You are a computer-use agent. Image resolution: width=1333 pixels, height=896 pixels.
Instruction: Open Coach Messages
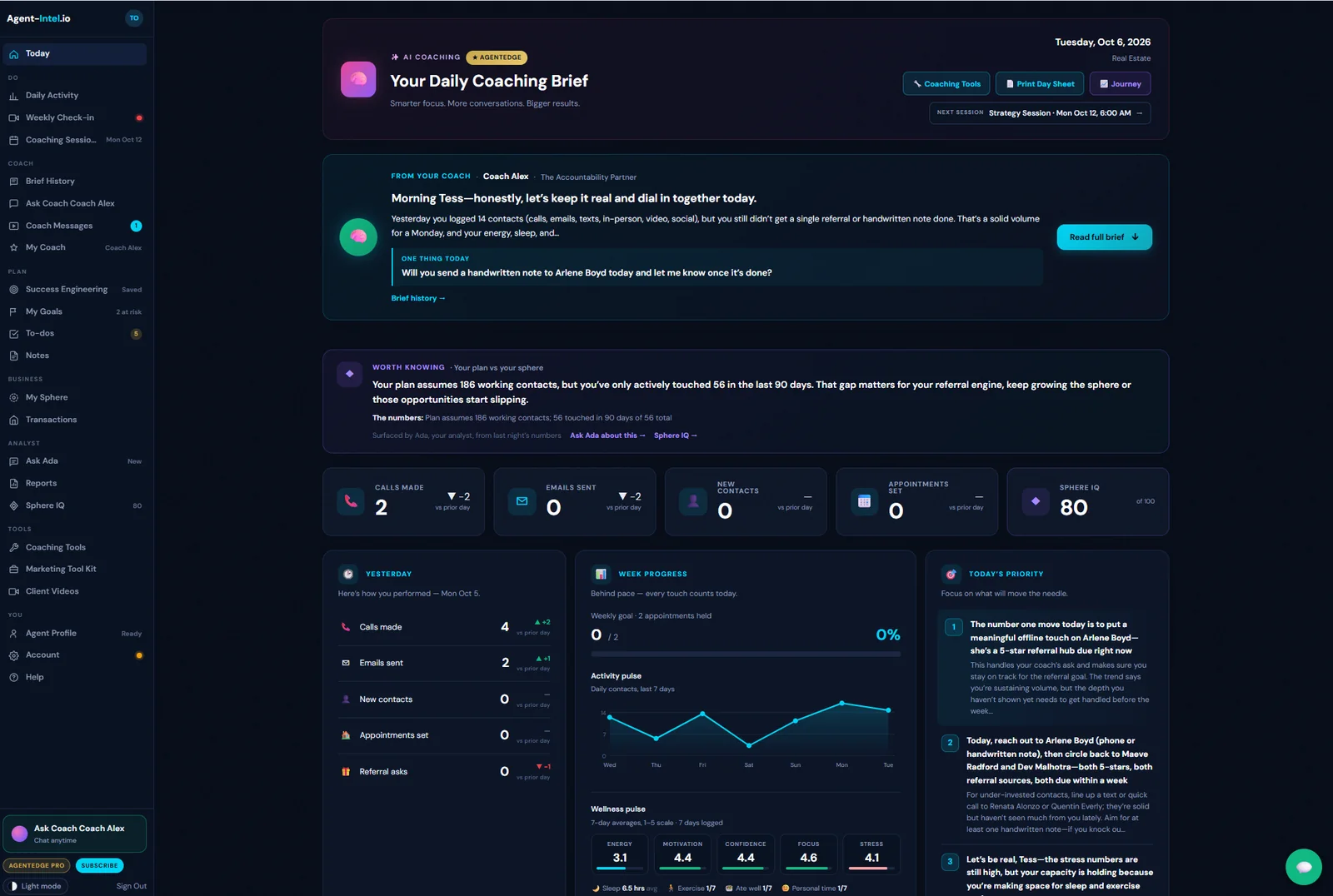[x=75, y=226]
